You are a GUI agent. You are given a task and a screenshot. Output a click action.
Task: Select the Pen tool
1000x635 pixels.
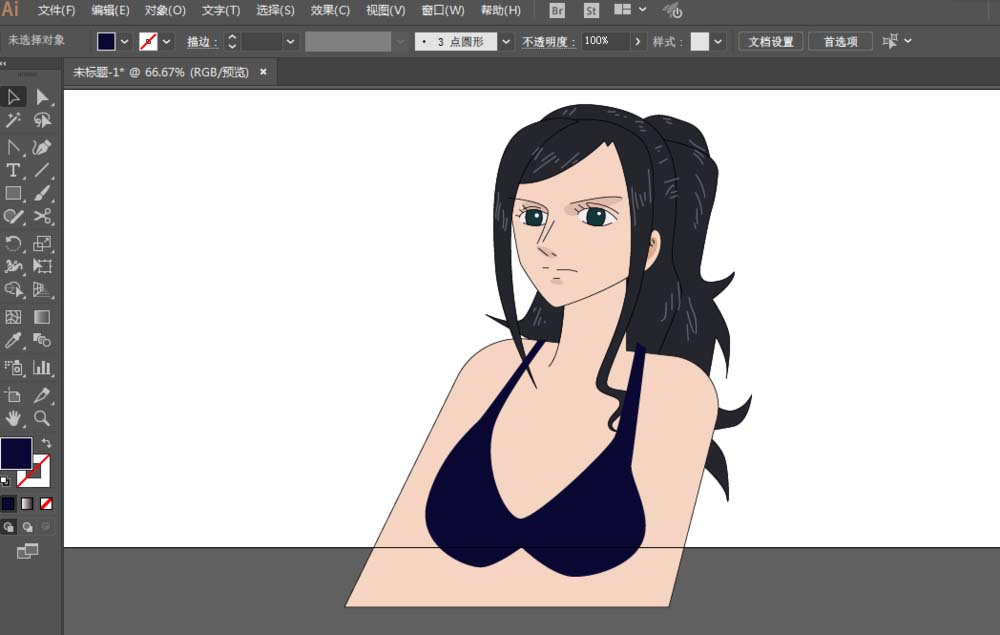13,148
